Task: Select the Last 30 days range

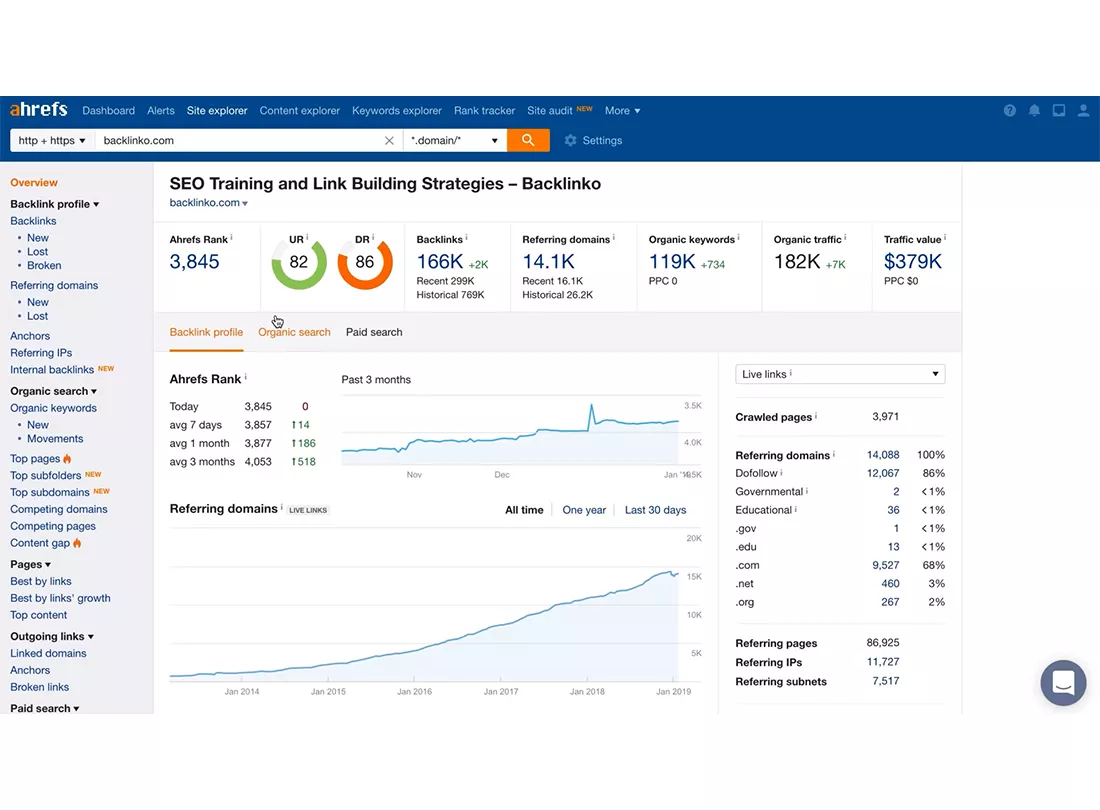Action: (655, 510)
